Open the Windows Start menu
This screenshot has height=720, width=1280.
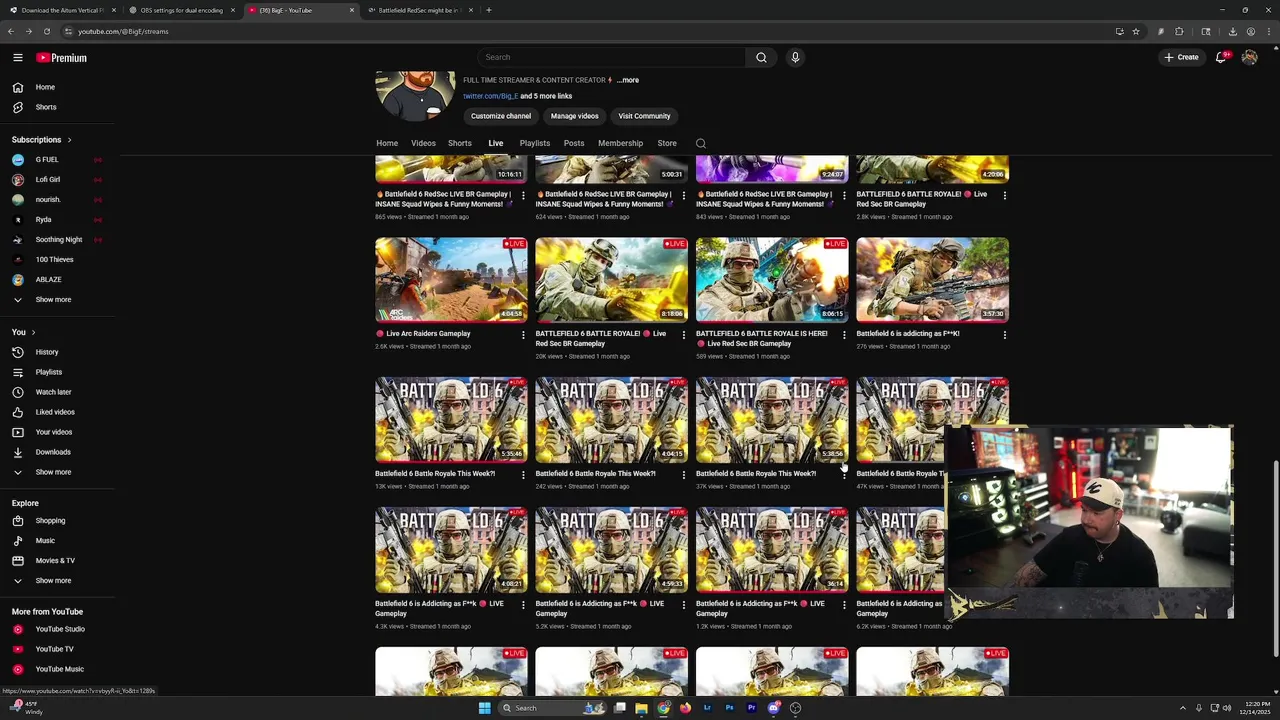(484, 708)
